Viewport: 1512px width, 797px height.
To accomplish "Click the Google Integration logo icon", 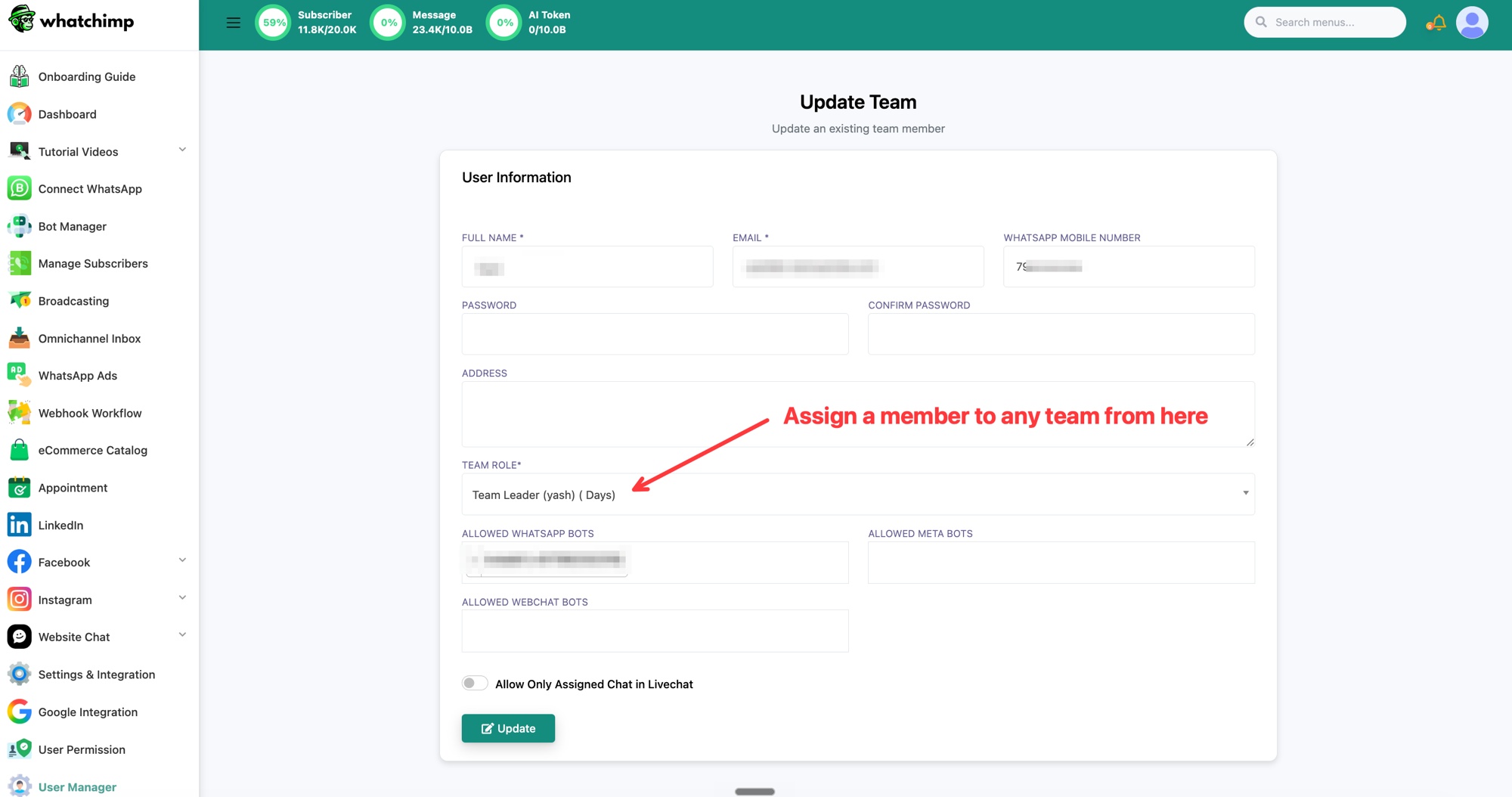I will [19, 712].
